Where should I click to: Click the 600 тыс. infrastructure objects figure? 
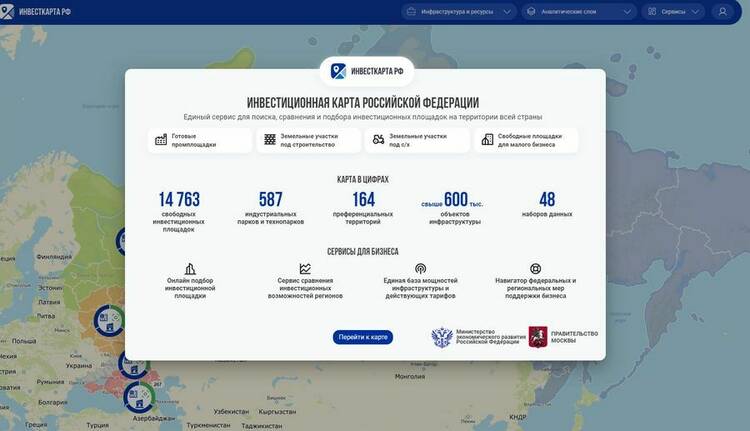click(x=452, y=199)
